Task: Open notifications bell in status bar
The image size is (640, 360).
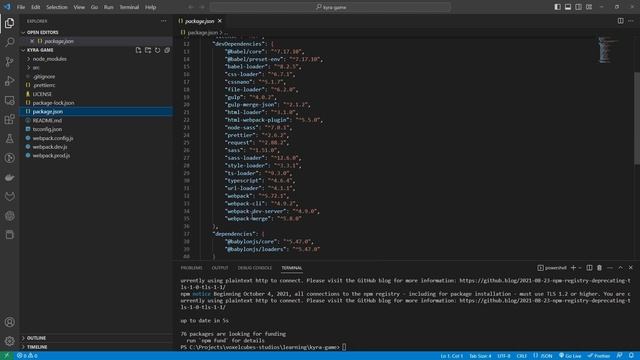Action: 631,356
